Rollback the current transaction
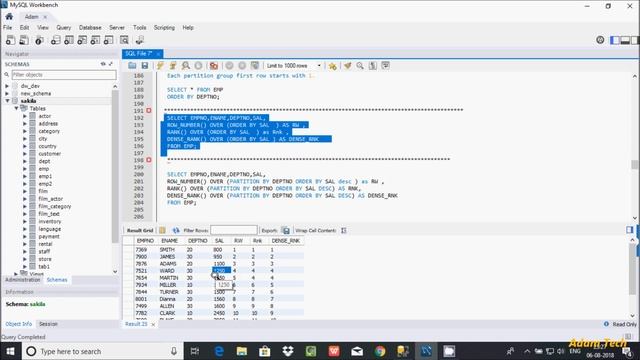This screenshot has height=360, width=640. [242, 66]
